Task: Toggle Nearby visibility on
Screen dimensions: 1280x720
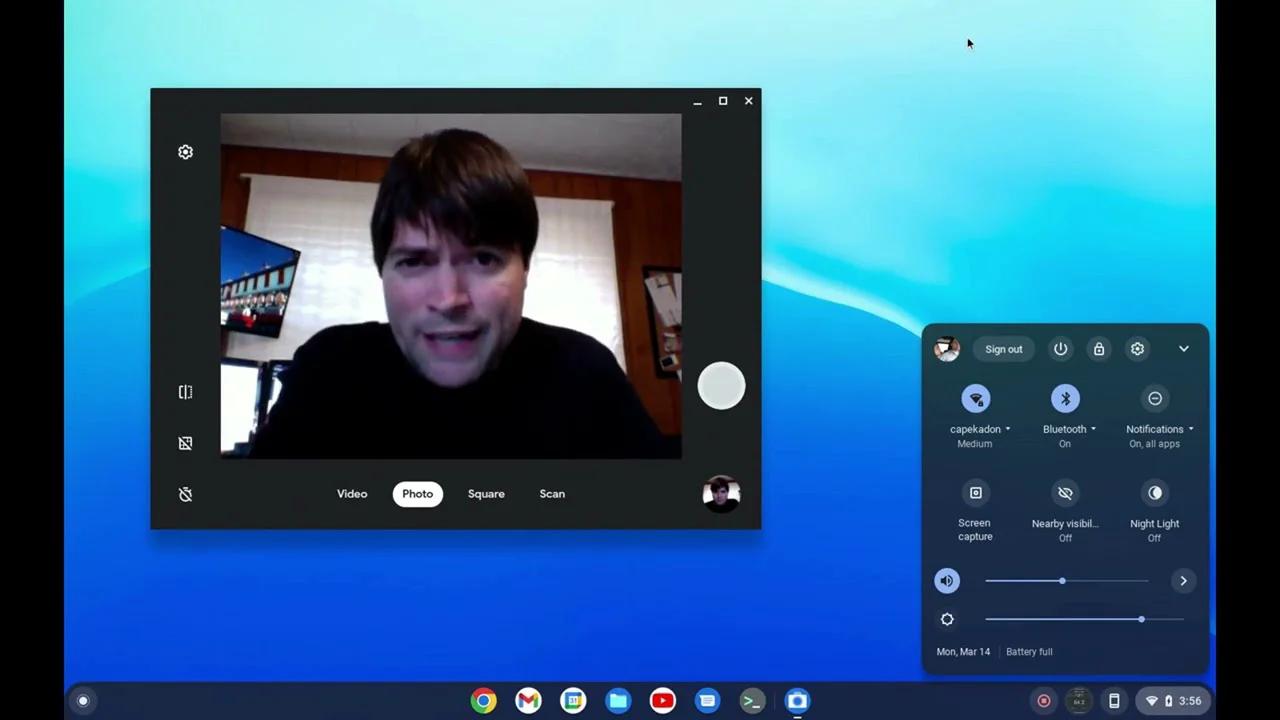Action: click(x=1065, y=493)
